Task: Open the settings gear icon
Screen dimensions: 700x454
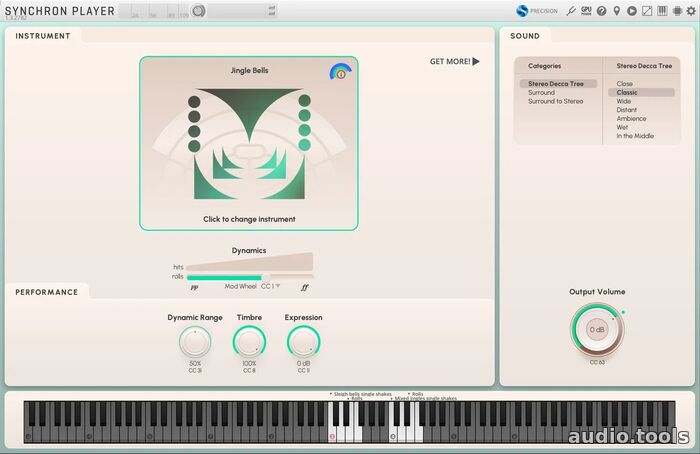Action: click(x=690, y=11)
